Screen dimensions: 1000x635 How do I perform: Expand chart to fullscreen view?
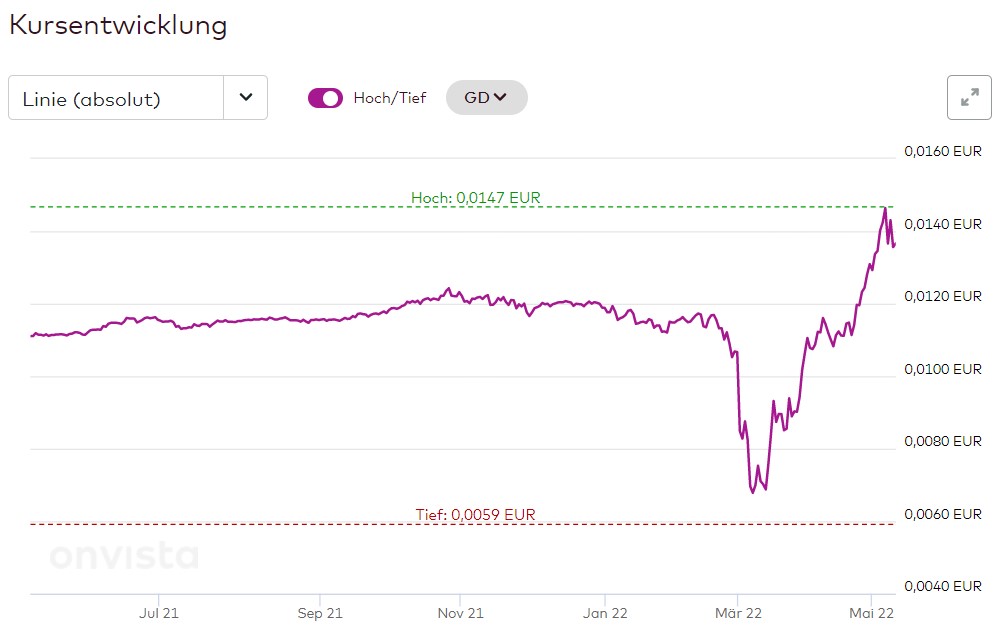coord(968,97)
